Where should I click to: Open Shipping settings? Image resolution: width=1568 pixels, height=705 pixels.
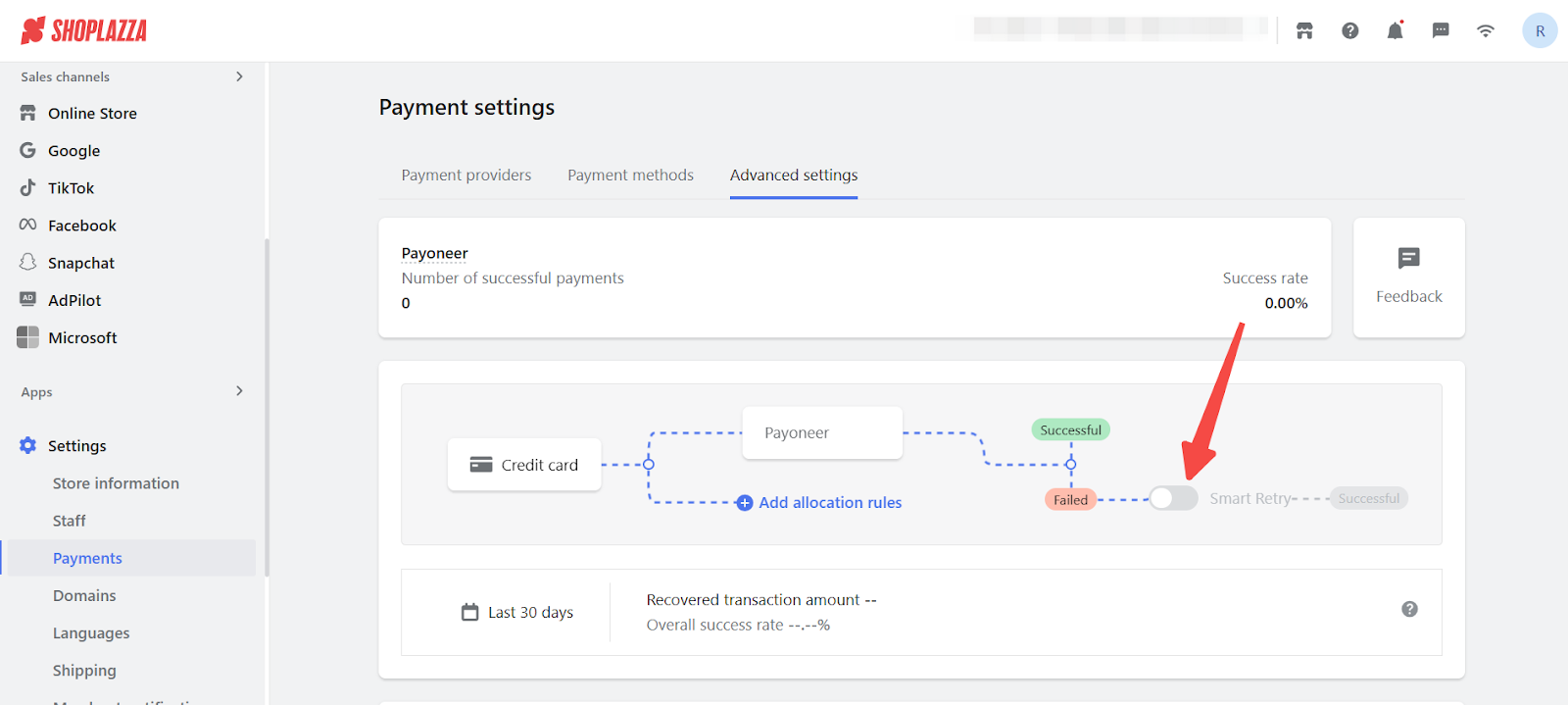pyautogui.click(x=84, y=671)
